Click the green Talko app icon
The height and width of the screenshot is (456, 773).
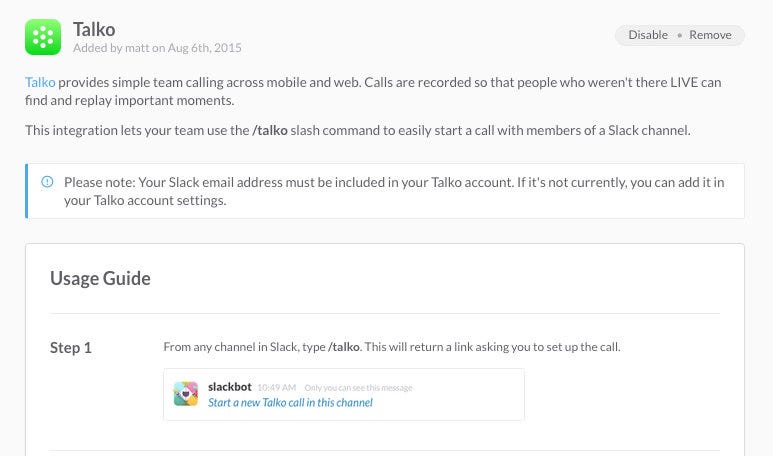click(43, 37)
